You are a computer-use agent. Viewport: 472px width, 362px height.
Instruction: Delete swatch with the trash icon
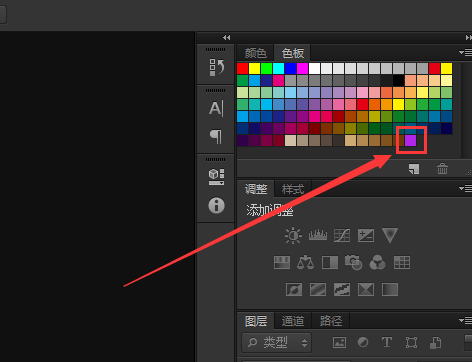pos(442,169)
